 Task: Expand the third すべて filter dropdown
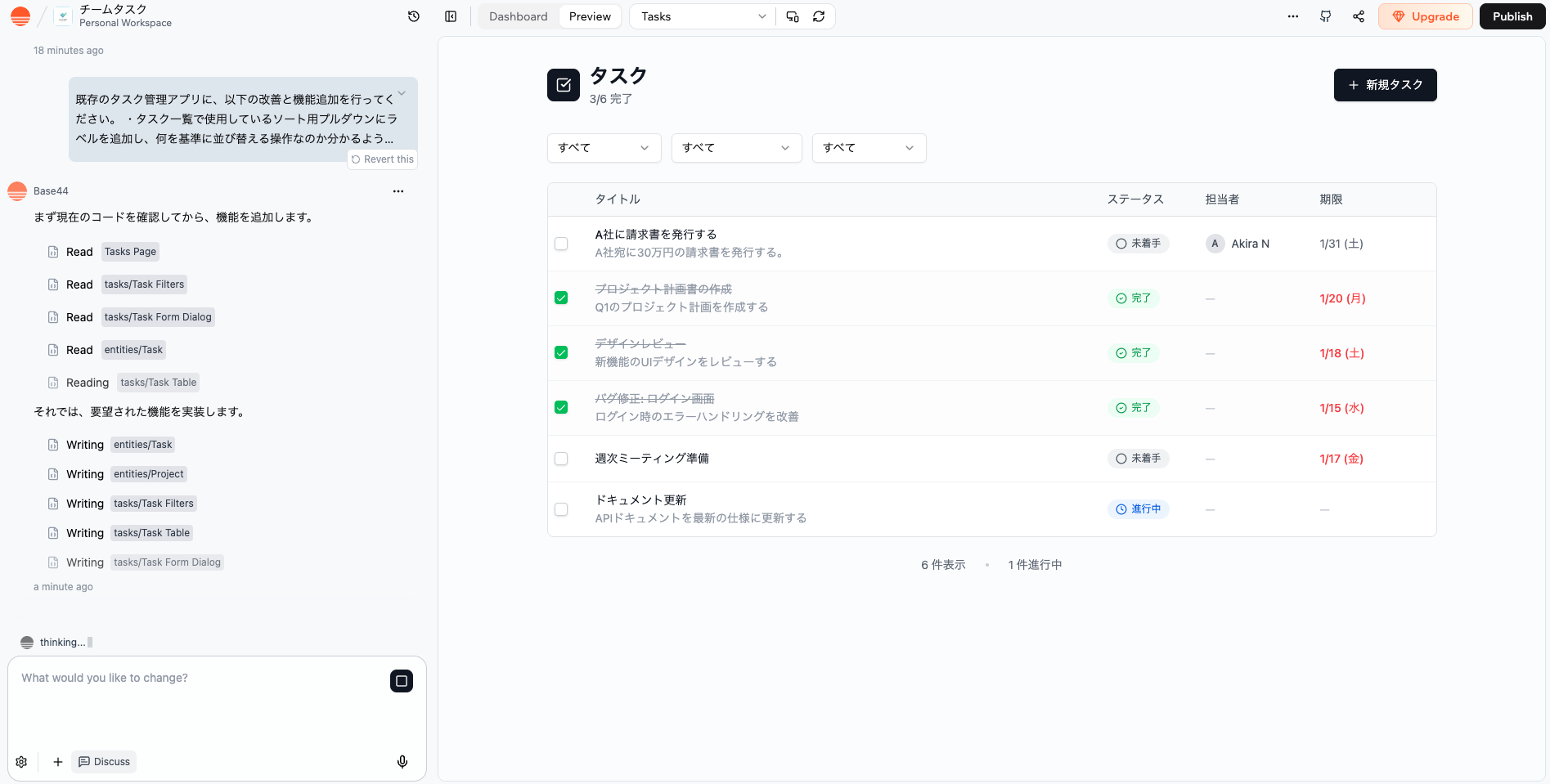coord(869,148)
